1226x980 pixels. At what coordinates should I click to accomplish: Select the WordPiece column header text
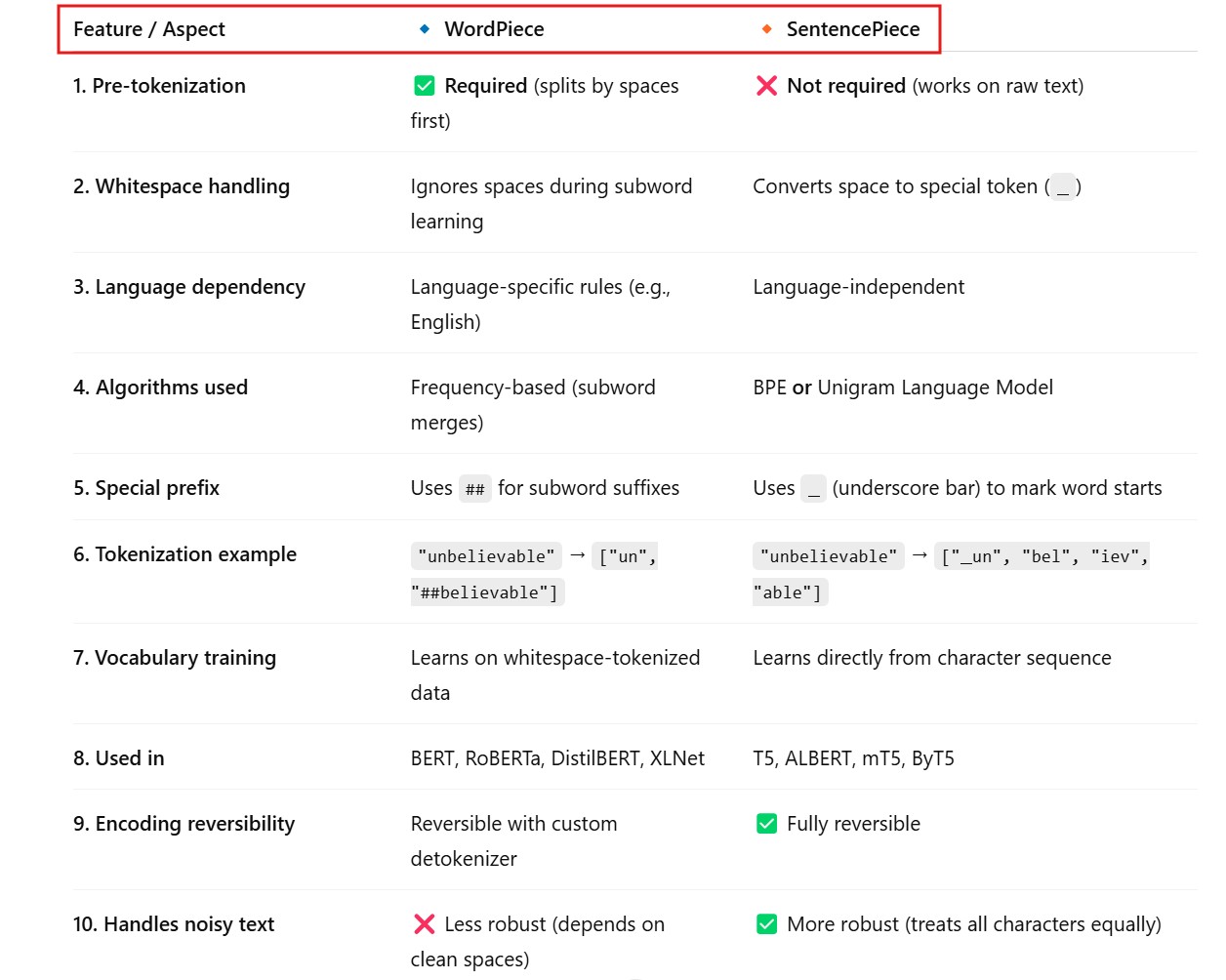point(494,29)
